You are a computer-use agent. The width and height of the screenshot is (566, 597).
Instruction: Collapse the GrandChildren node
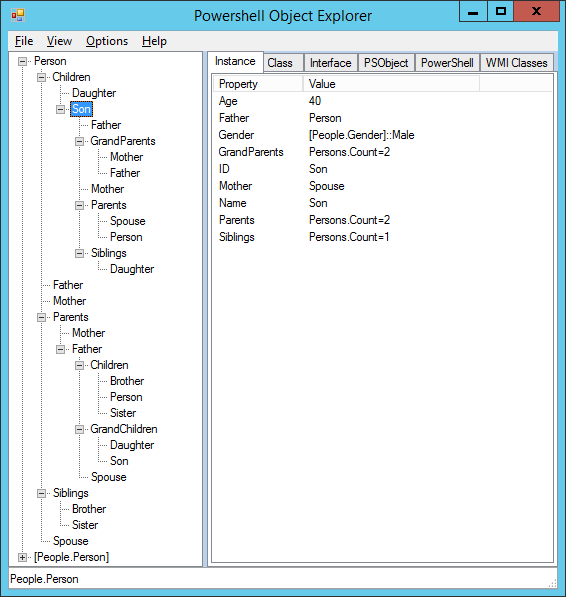[x=80, y=429]
